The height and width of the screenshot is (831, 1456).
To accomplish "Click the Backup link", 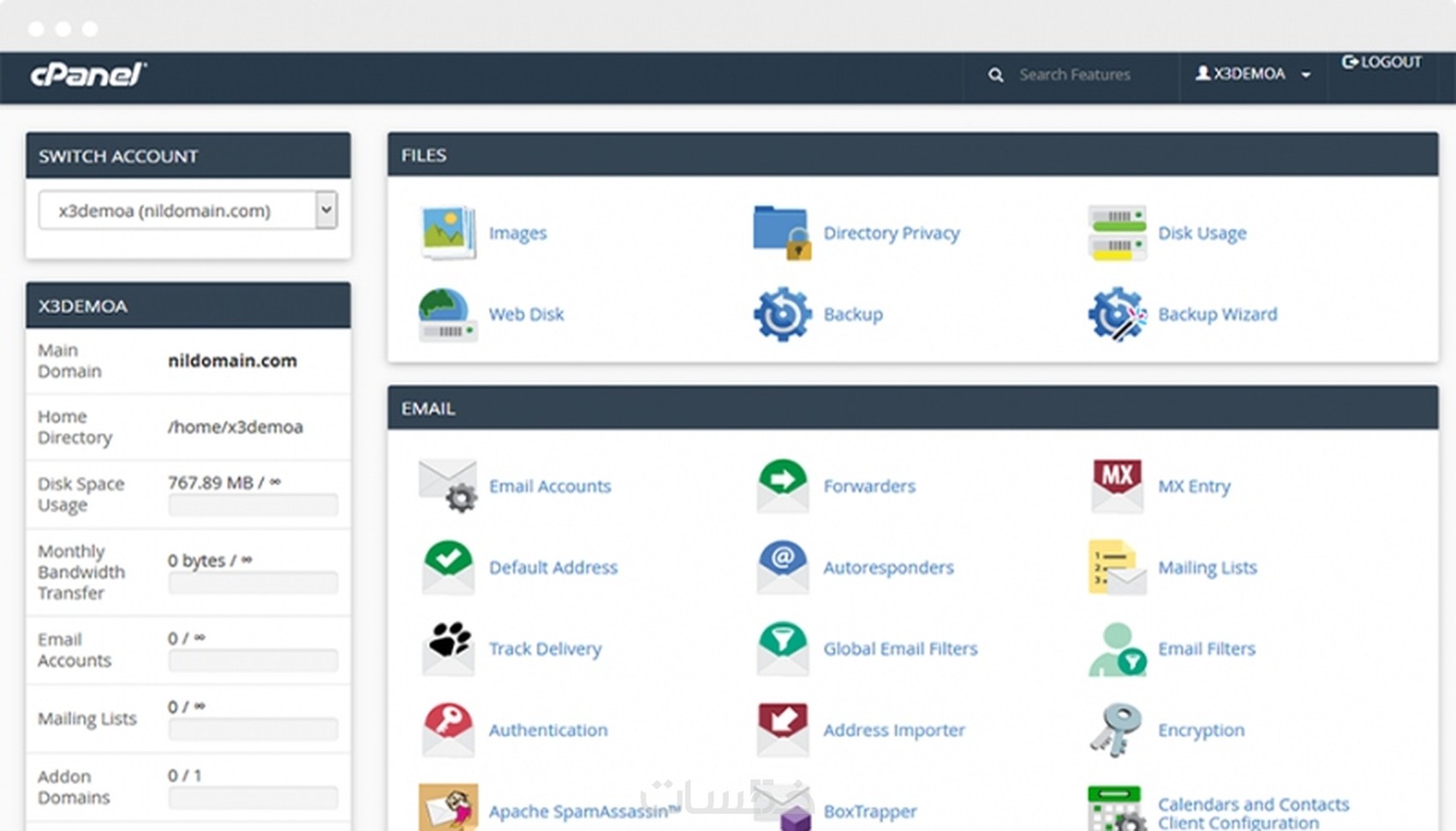I will click(x=853, y=314).
